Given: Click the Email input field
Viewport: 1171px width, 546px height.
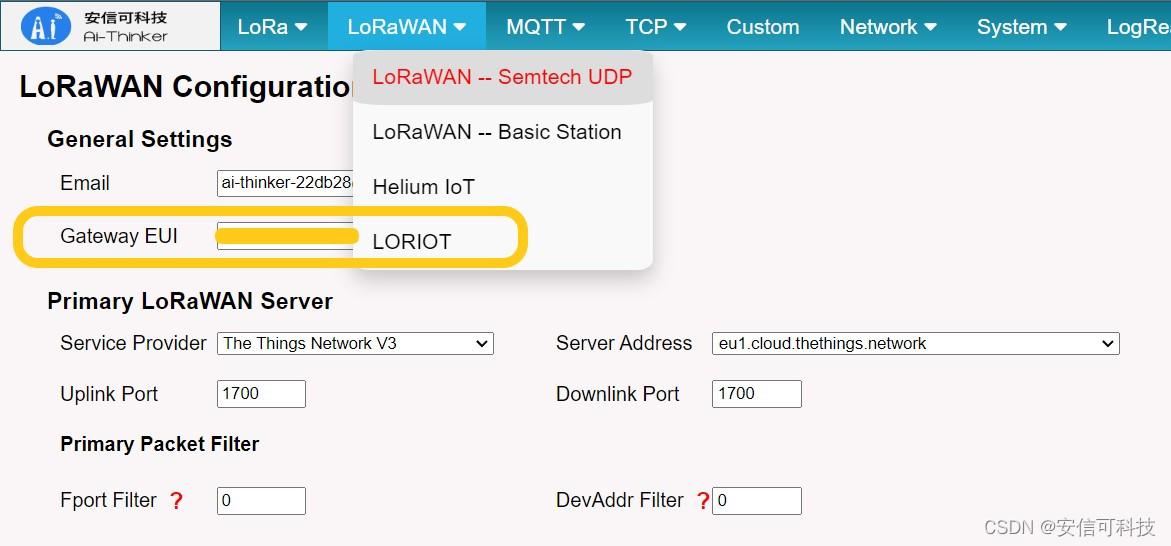Looking at the screenshot, I should click(x=285, y=183).
